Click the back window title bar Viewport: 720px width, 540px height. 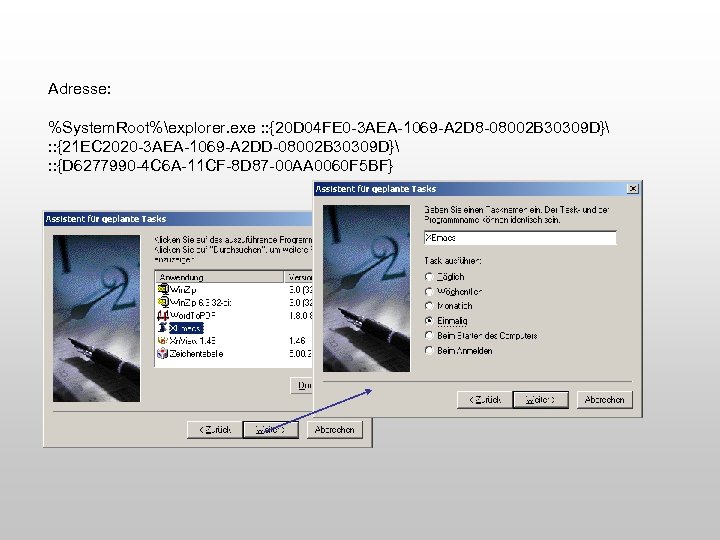coord(179,219)
